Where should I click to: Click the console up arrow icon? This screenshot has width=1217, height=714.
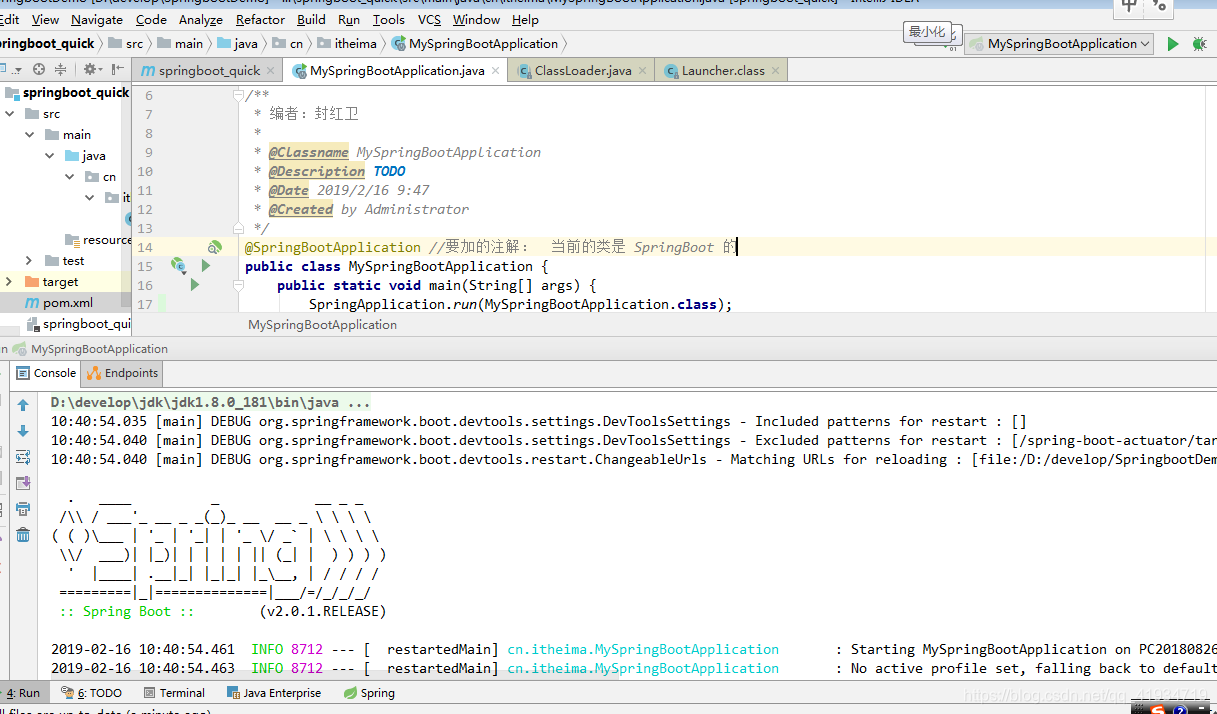click(x=23, y=406)
